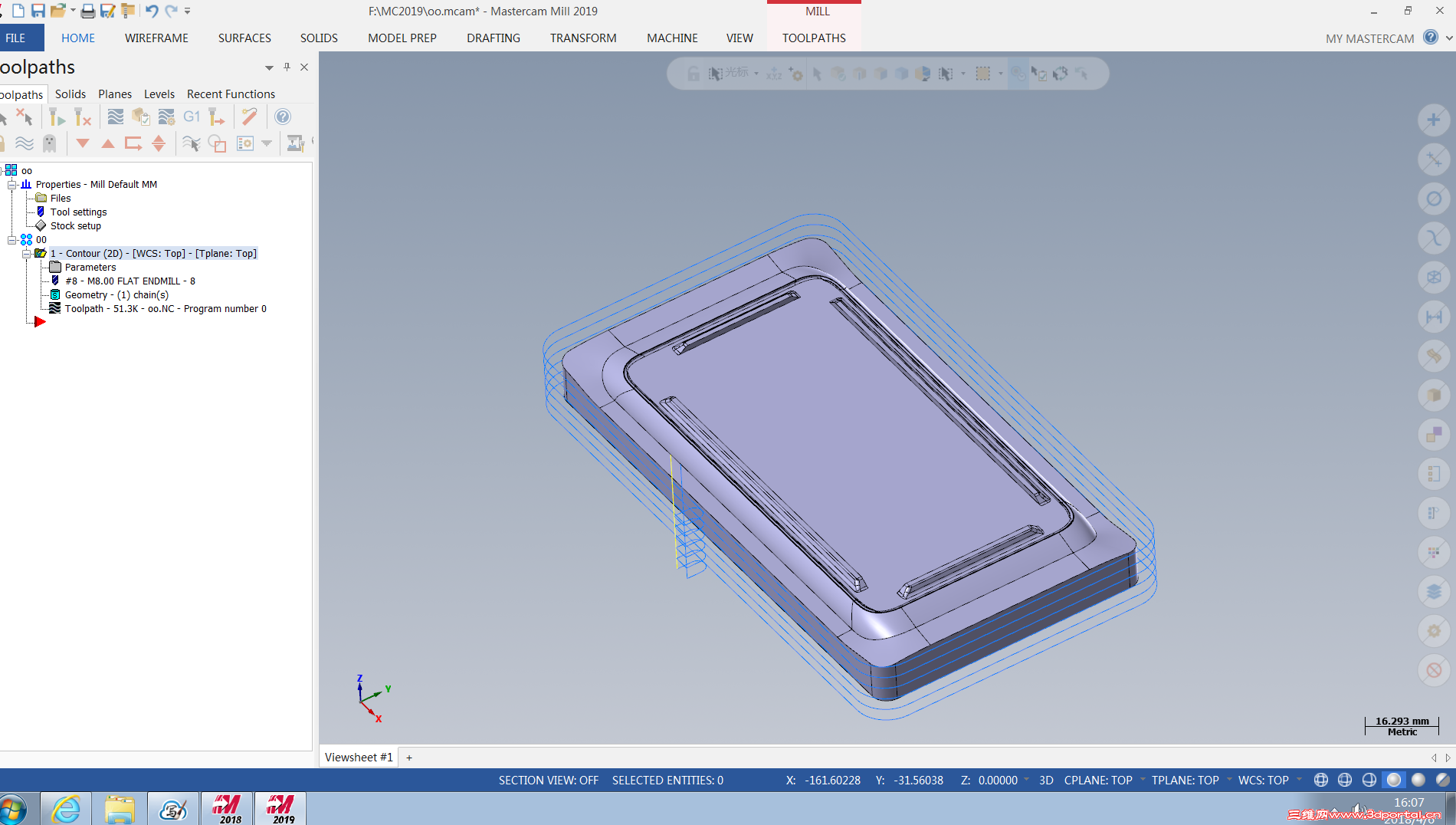Screen dimensions: 1456x825
Task: Click the G1 post selected operations icon
Action: 192,117
